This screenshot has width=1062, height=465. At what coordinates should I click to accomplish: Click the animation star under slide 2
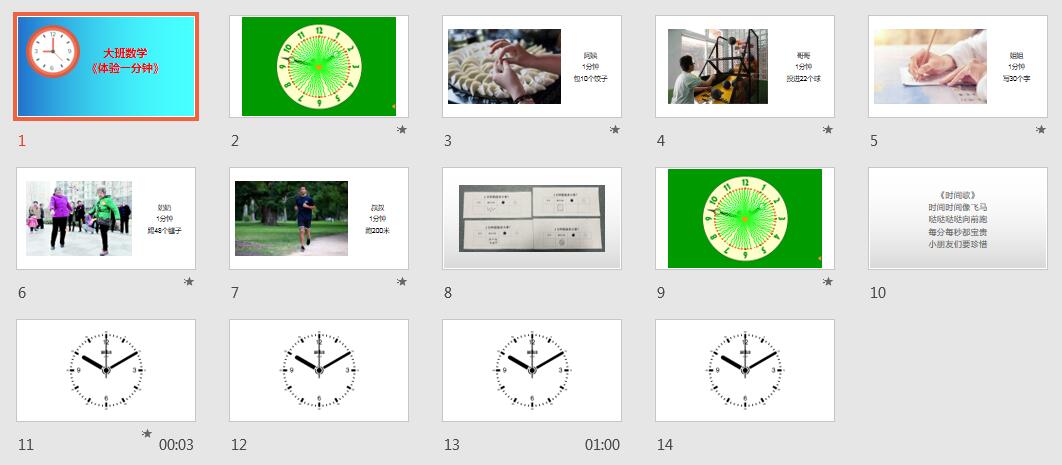(402, 129)
